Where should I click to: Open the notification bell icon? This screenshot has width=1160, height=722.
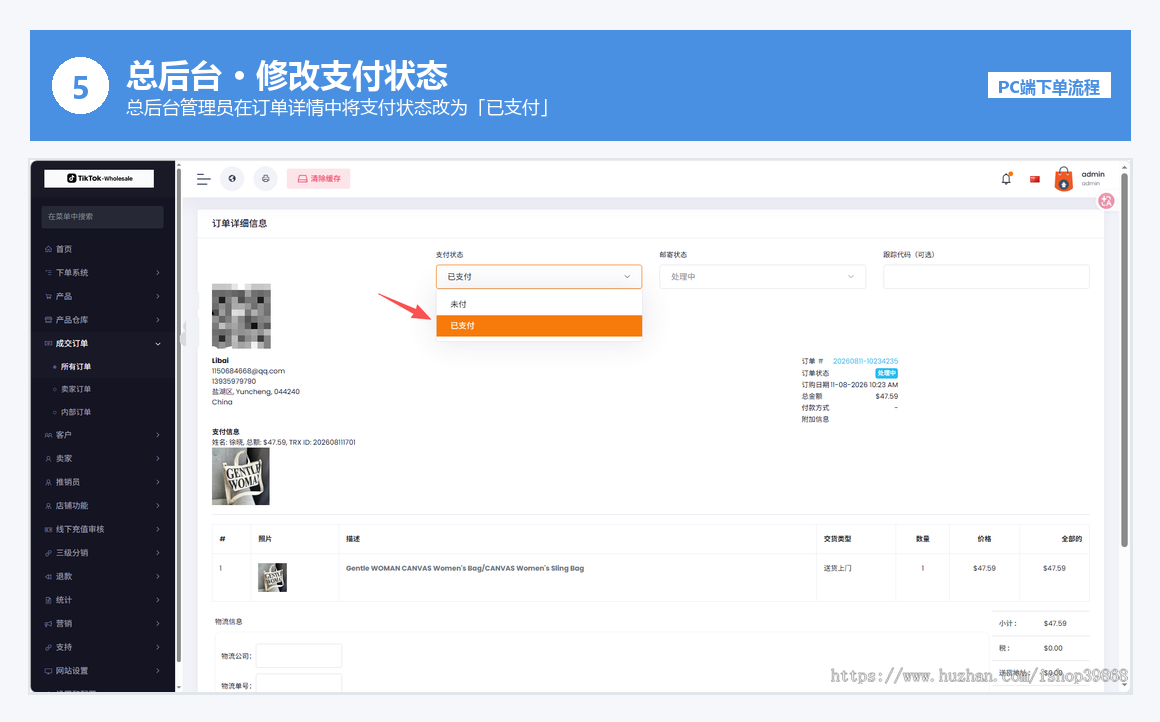[1006, 179]
